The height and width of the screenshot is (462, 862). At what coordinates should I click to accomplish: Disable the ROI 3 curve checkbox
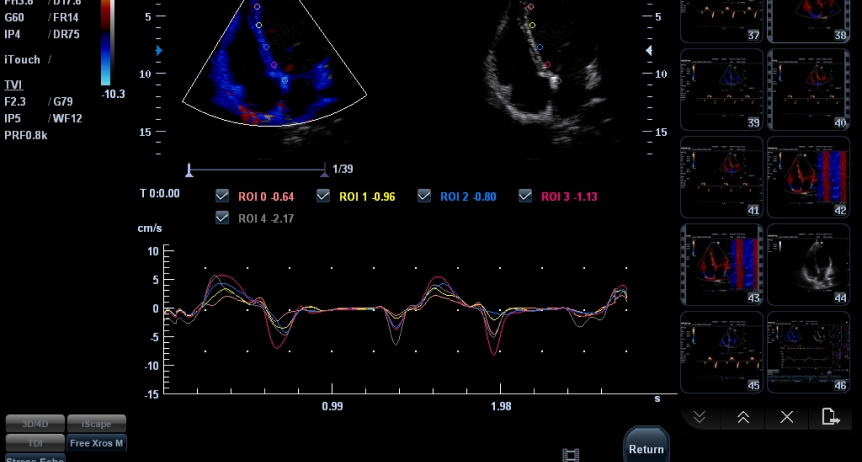coord(525,196)
